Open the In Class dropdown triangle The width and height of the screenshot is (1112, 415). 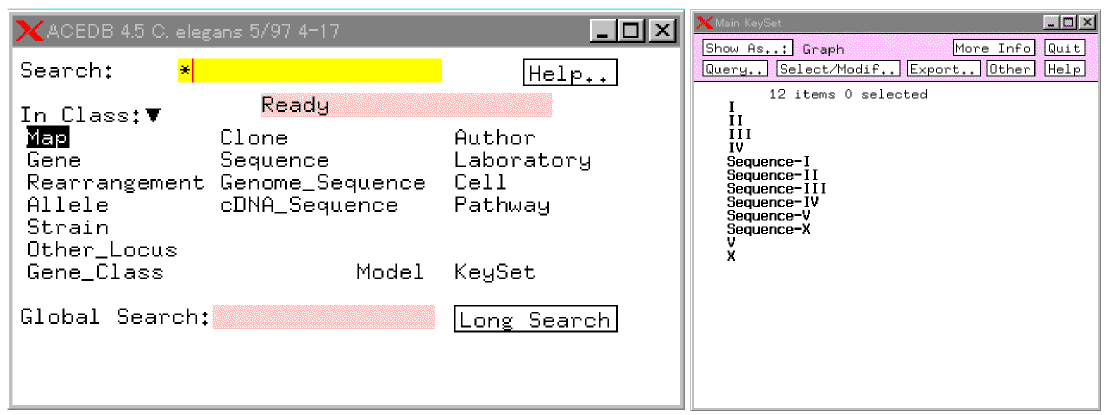click(x=153, y=115)
